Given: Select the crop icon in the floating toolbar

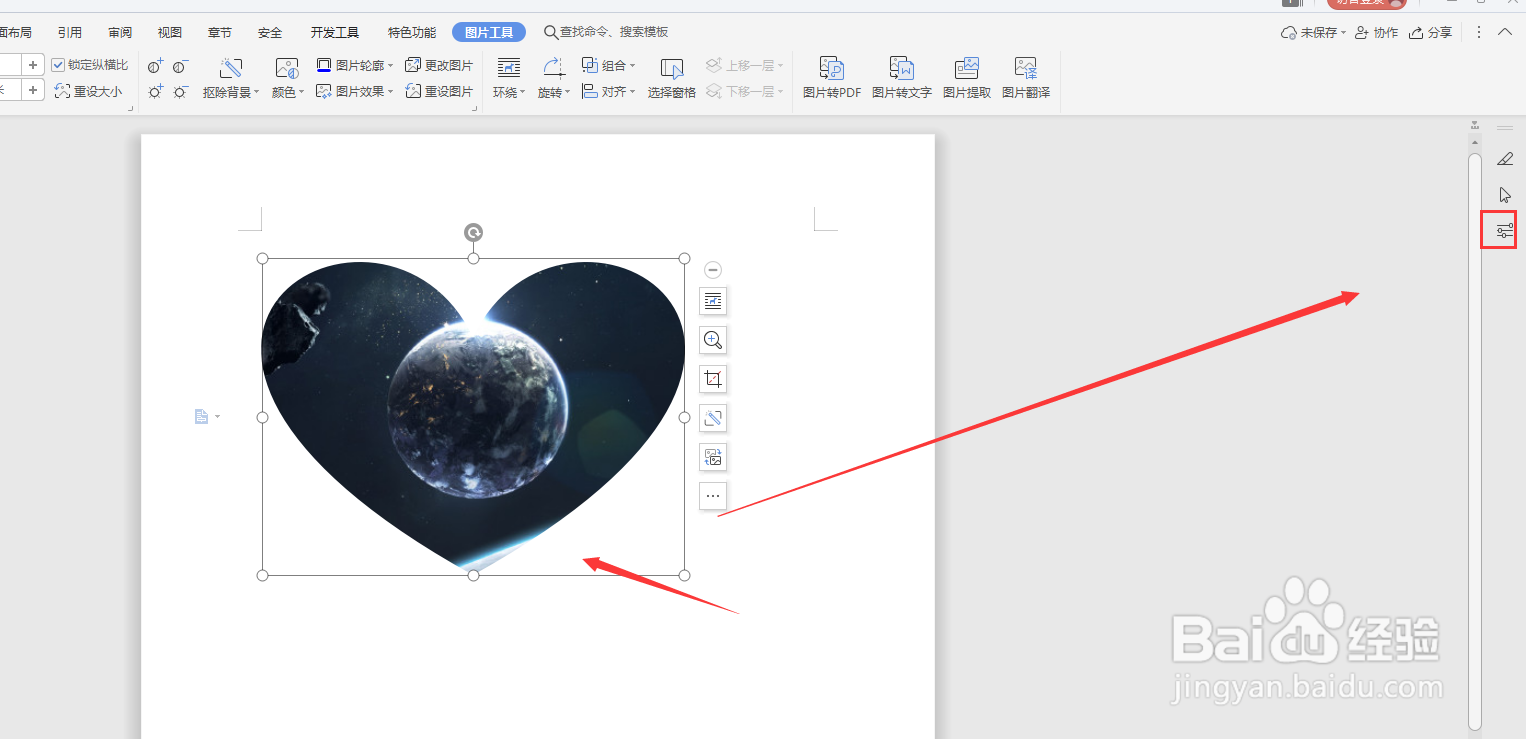Looking at the screenshot, I should point(713,378).
